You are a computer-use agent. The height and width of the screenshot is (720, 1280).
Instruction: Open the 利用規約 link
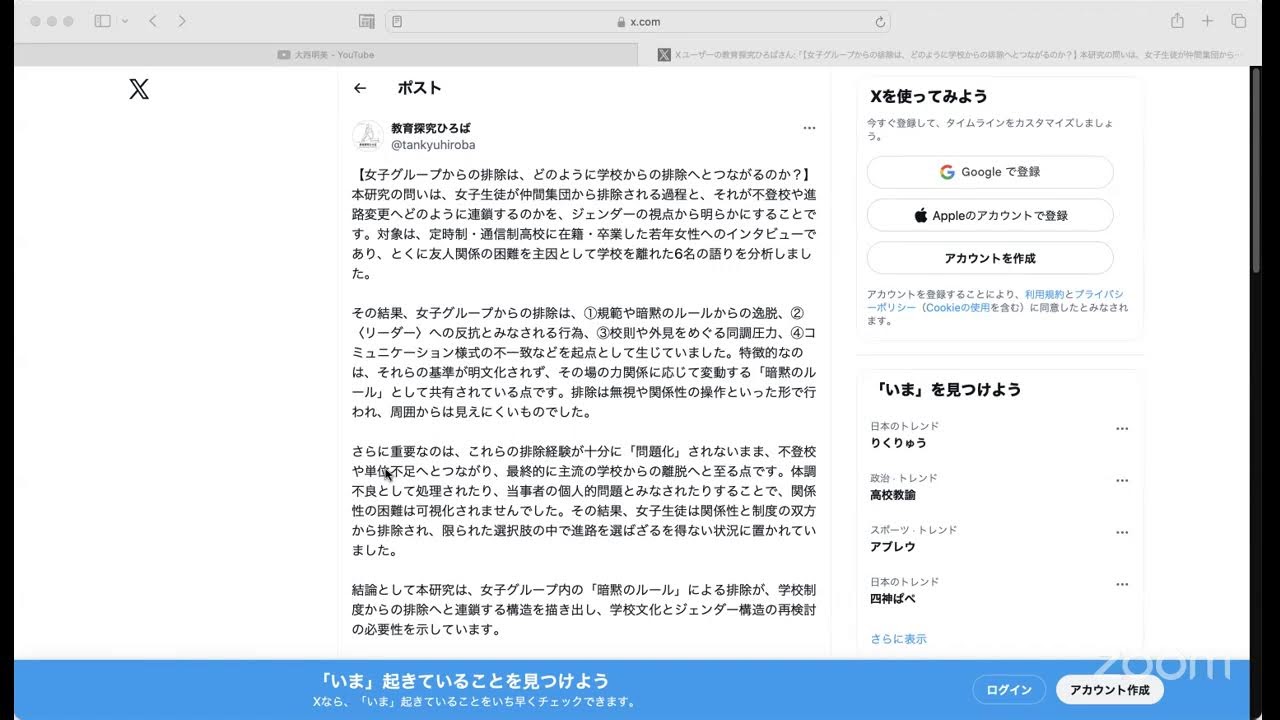click(x=1044, y=295)
